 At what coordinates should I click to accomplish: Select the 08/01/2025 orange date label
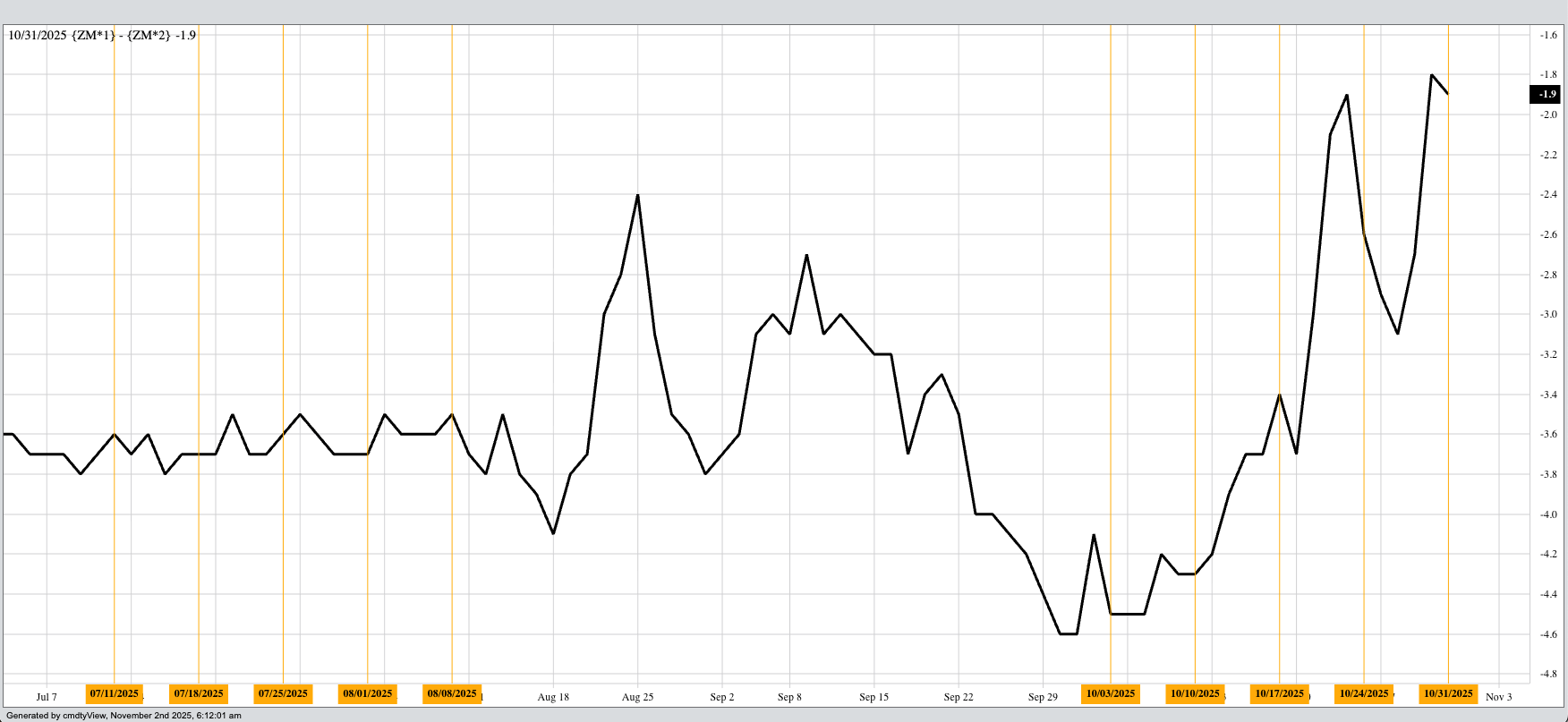click(x=368, y=693)
